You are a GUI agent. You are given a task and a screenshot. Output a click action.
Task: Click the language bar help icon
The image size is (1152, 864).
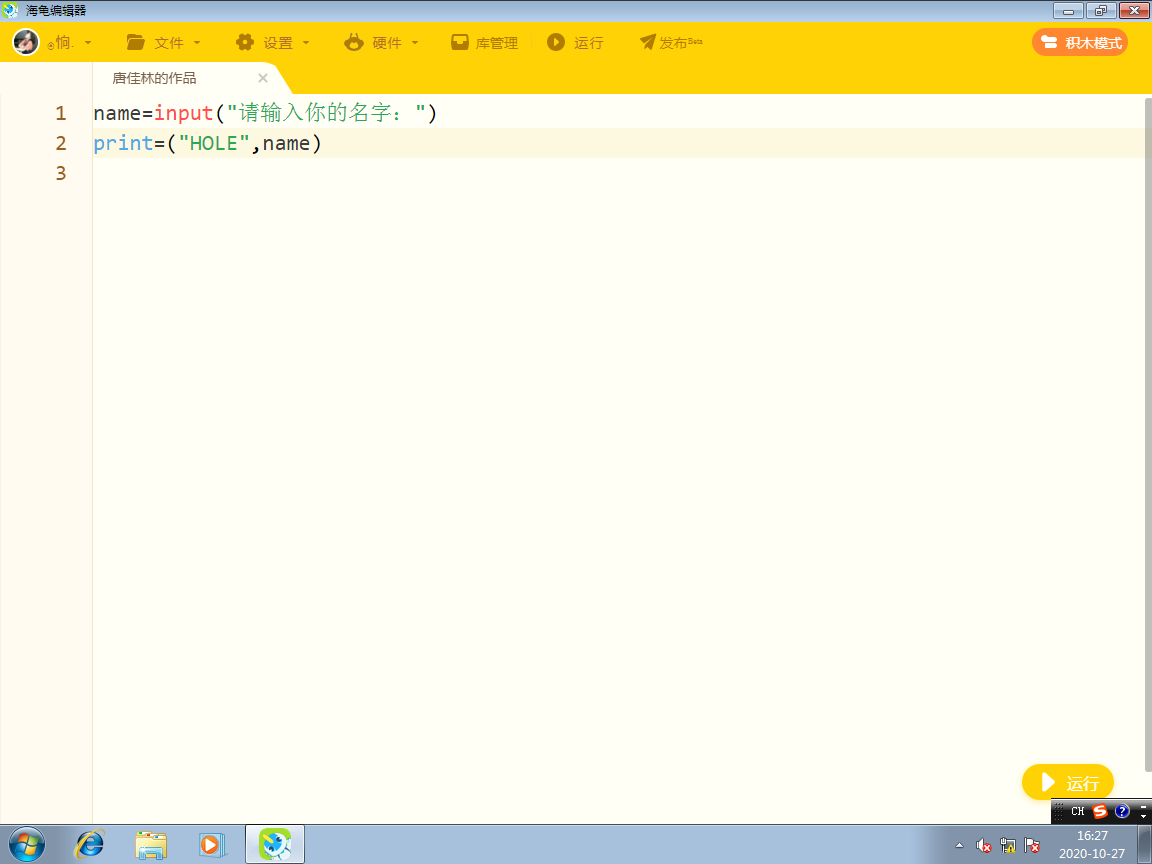(1122, 811)
